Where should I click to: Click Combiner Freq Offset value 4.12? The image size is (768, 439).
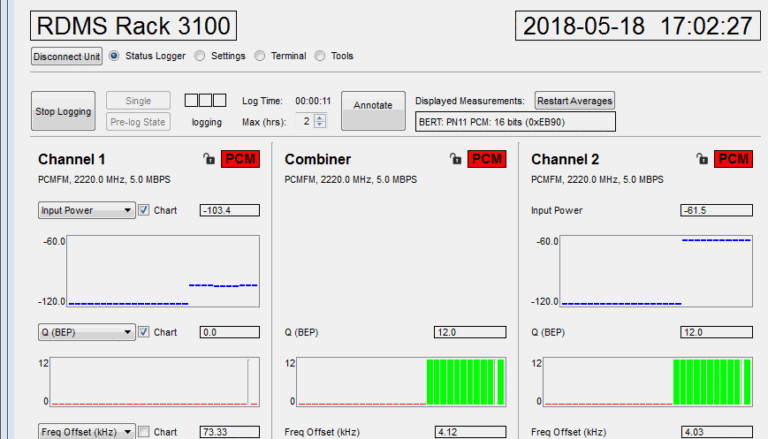[x=470, y=432]
